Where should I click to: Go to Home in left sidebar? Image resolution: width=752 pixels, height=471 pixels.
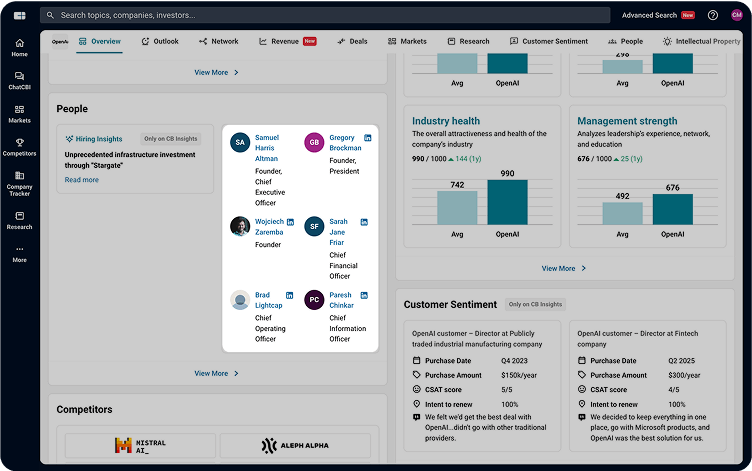coord(19,47)
